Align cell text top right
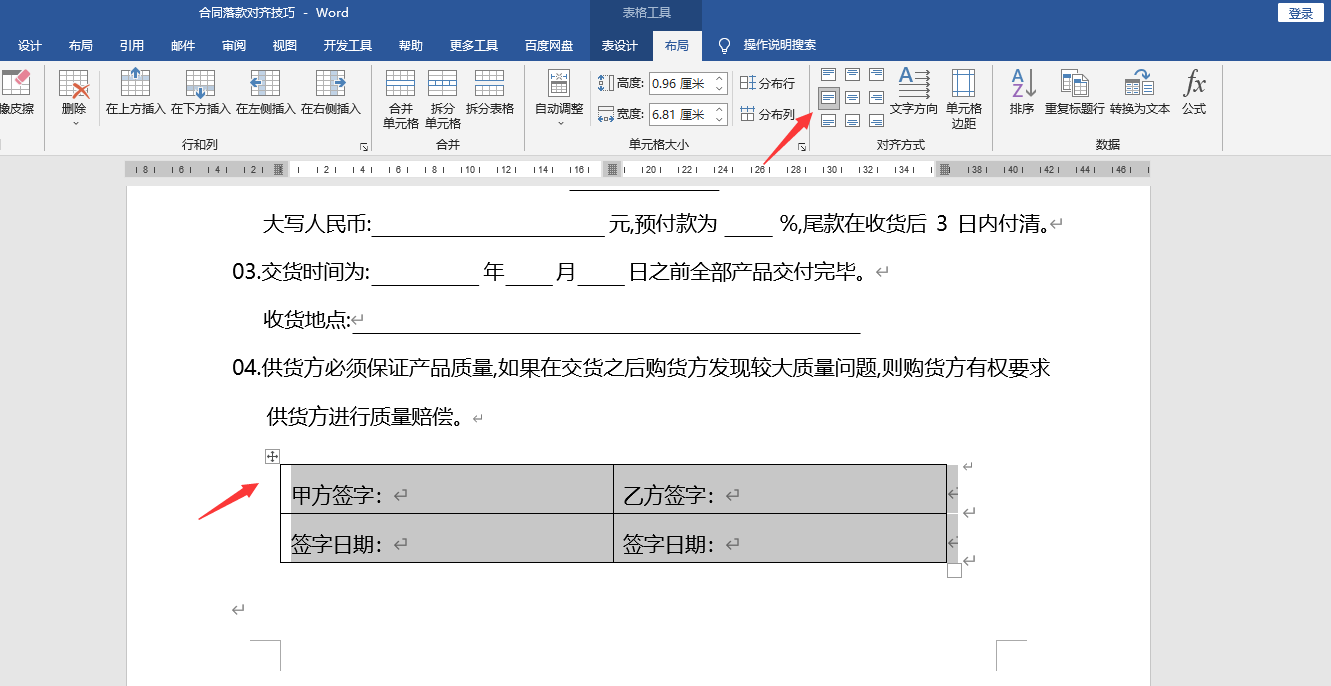Image resolution: width=1331 pixels, height=686 pixels. tap(876, 75)
